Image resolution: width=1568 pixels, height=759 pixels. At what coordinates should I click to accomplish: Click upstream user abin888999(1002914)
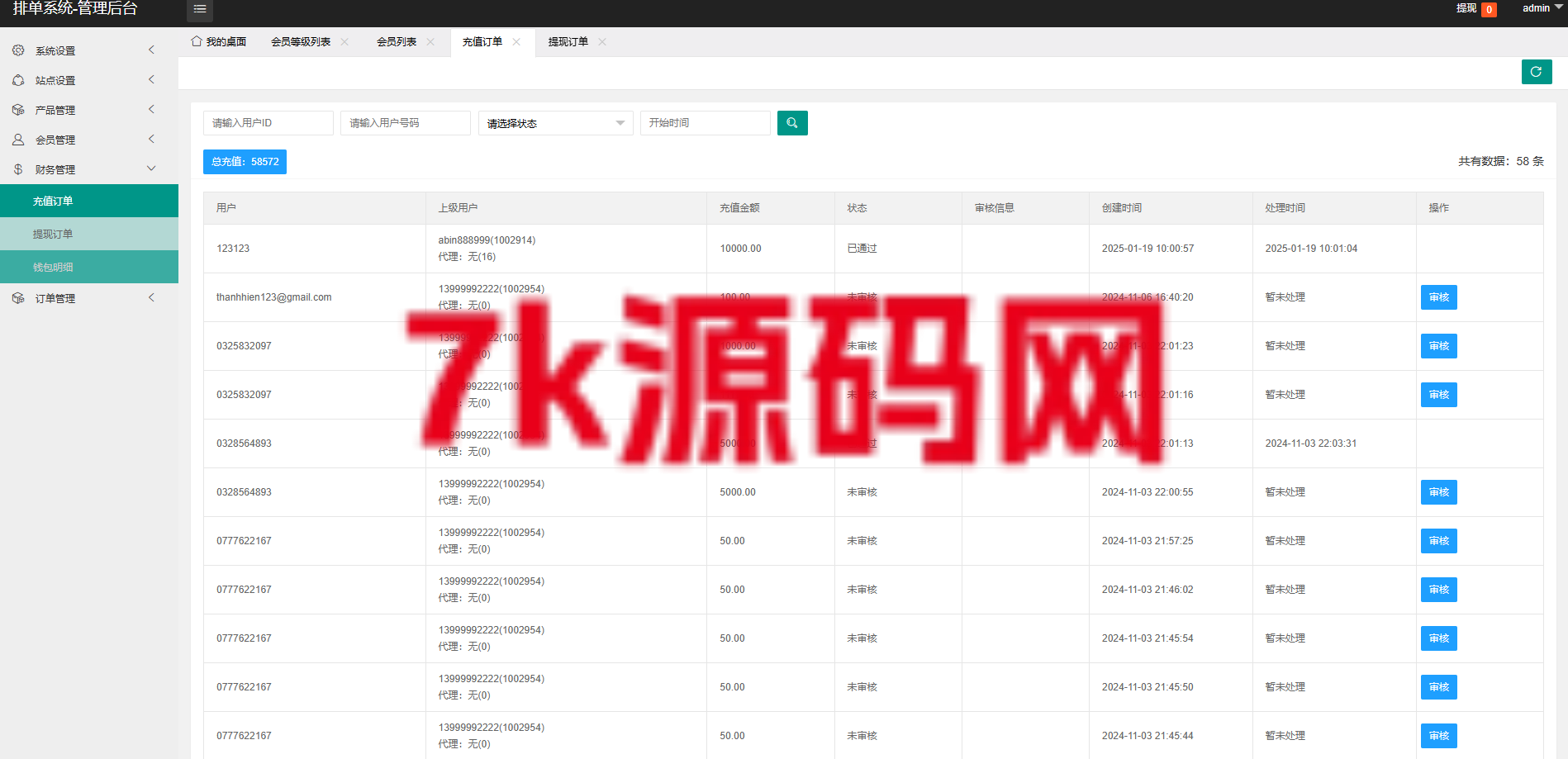point(487,240)
